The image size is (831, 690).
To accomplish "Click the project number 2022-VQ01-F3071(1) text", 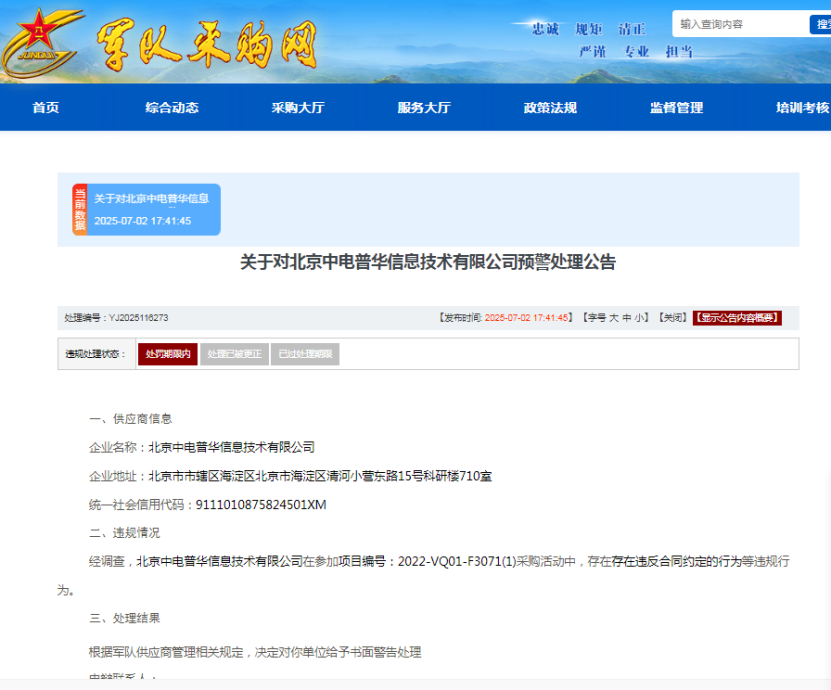I will point(457,561).
